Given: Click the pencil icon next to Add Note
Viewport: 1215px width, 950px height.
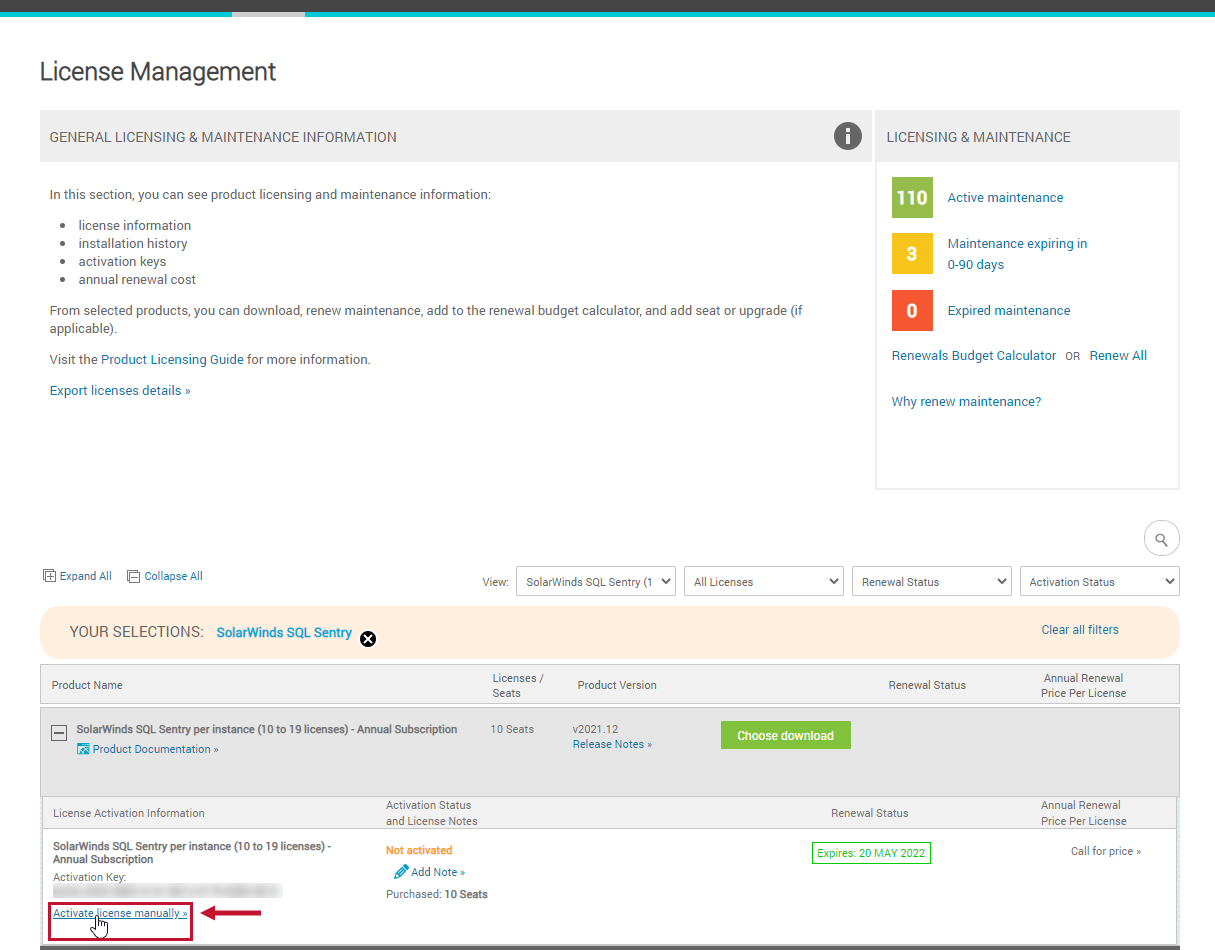Looking at the screenshot, I should click(x=401, y=871).
